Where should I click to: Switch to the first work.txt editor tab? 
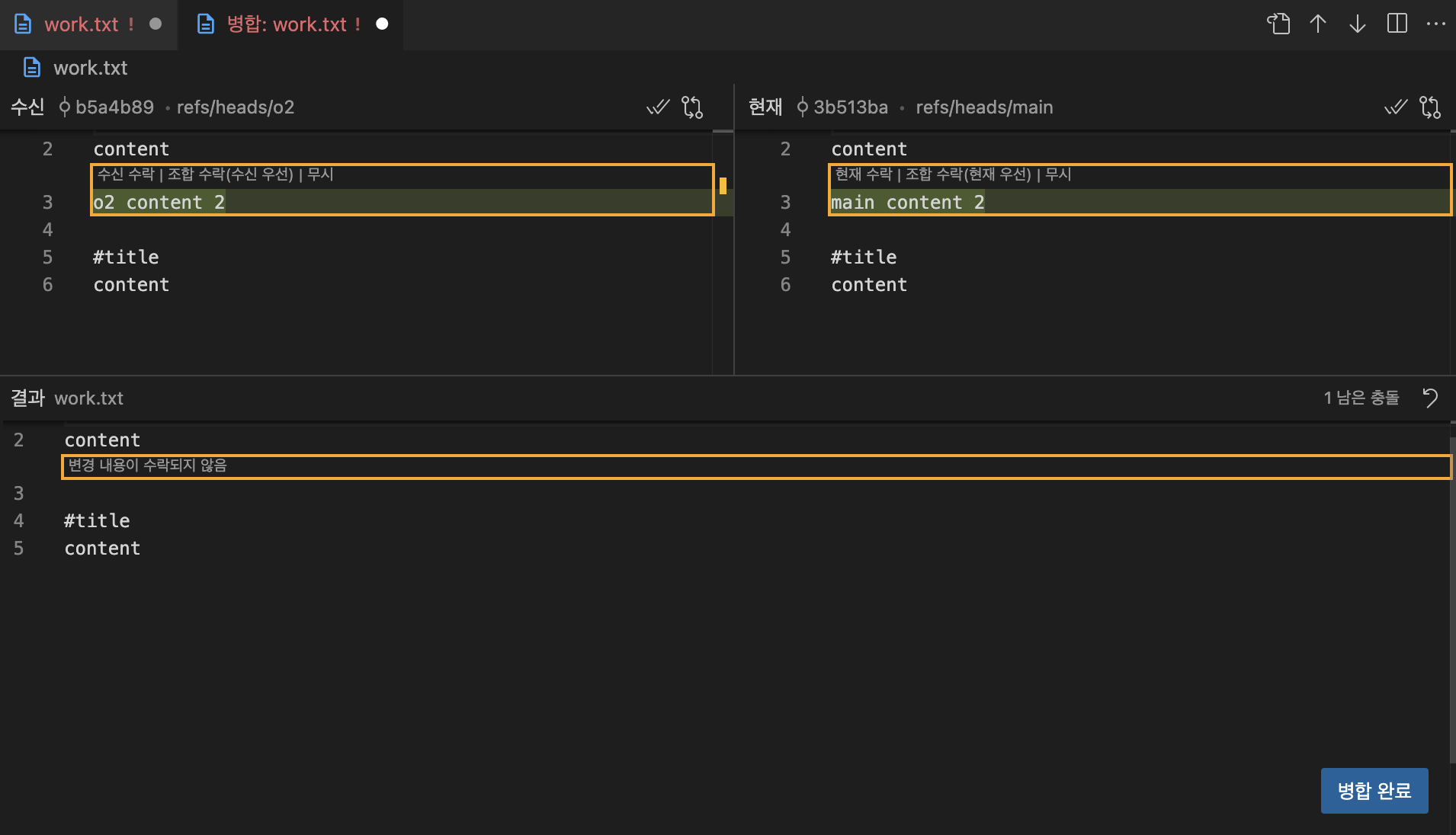(x=88, y=24)
